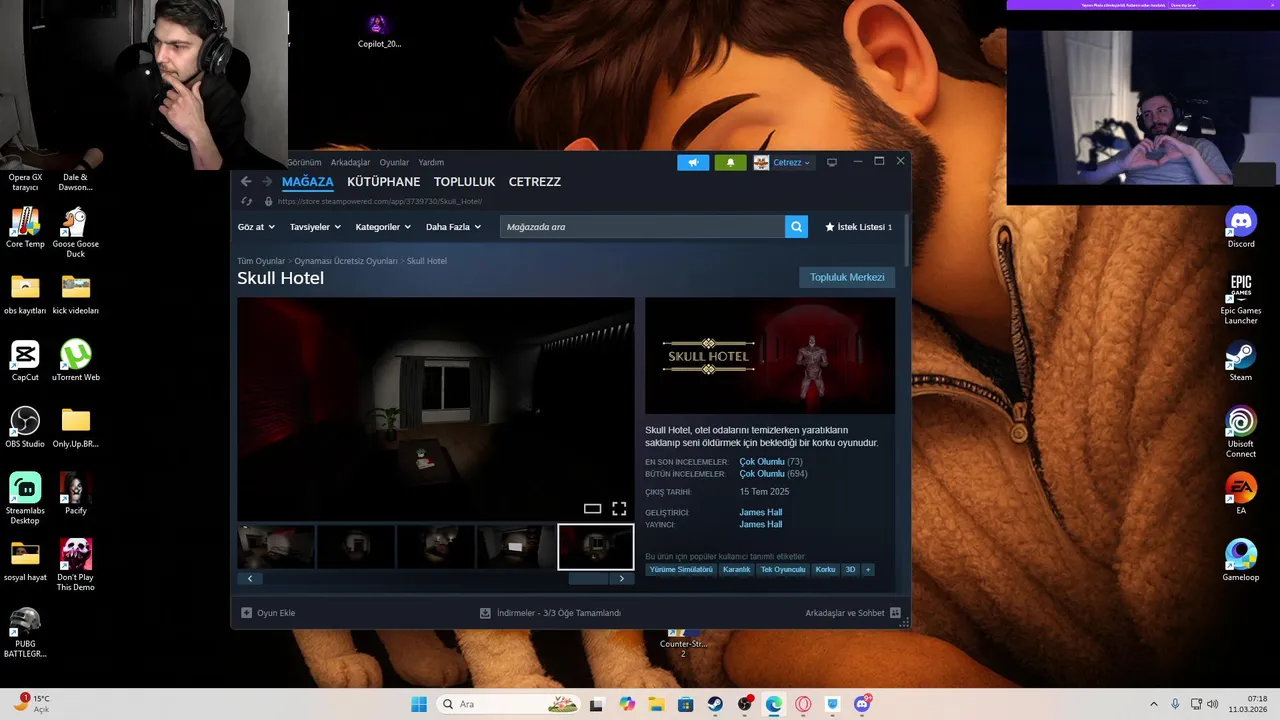Viewport: 1280px width, 720px height.
Task: Open the CETREZZ profile tab
Action: tap(535, 182)
